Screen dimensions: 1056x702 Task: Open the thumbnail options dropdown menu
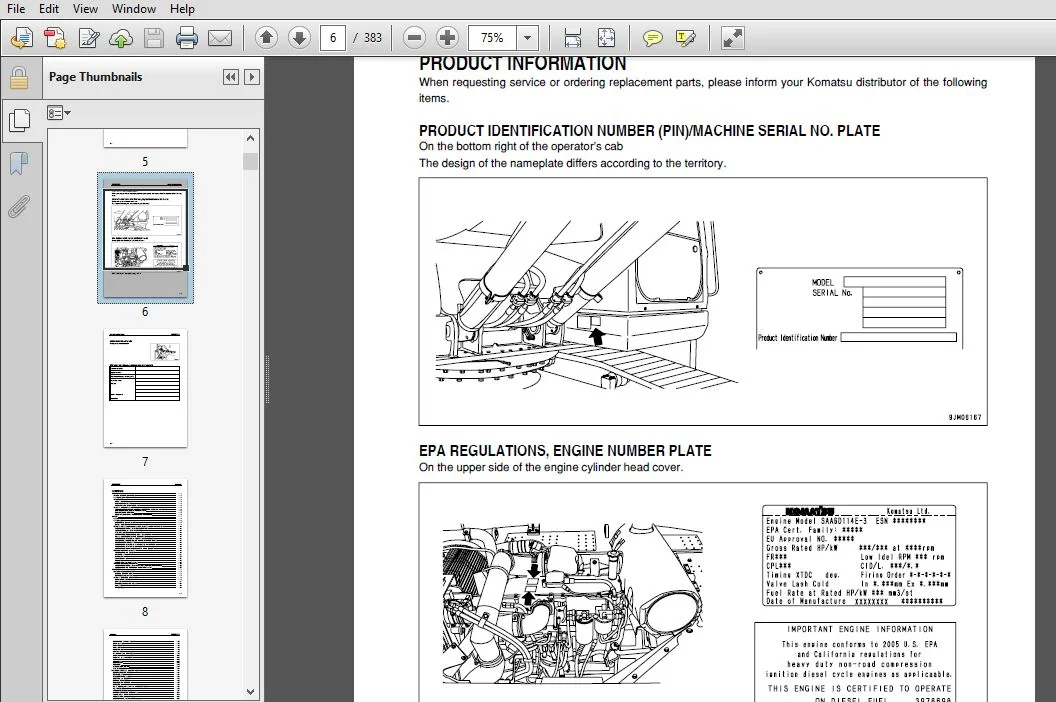[59, 113]
